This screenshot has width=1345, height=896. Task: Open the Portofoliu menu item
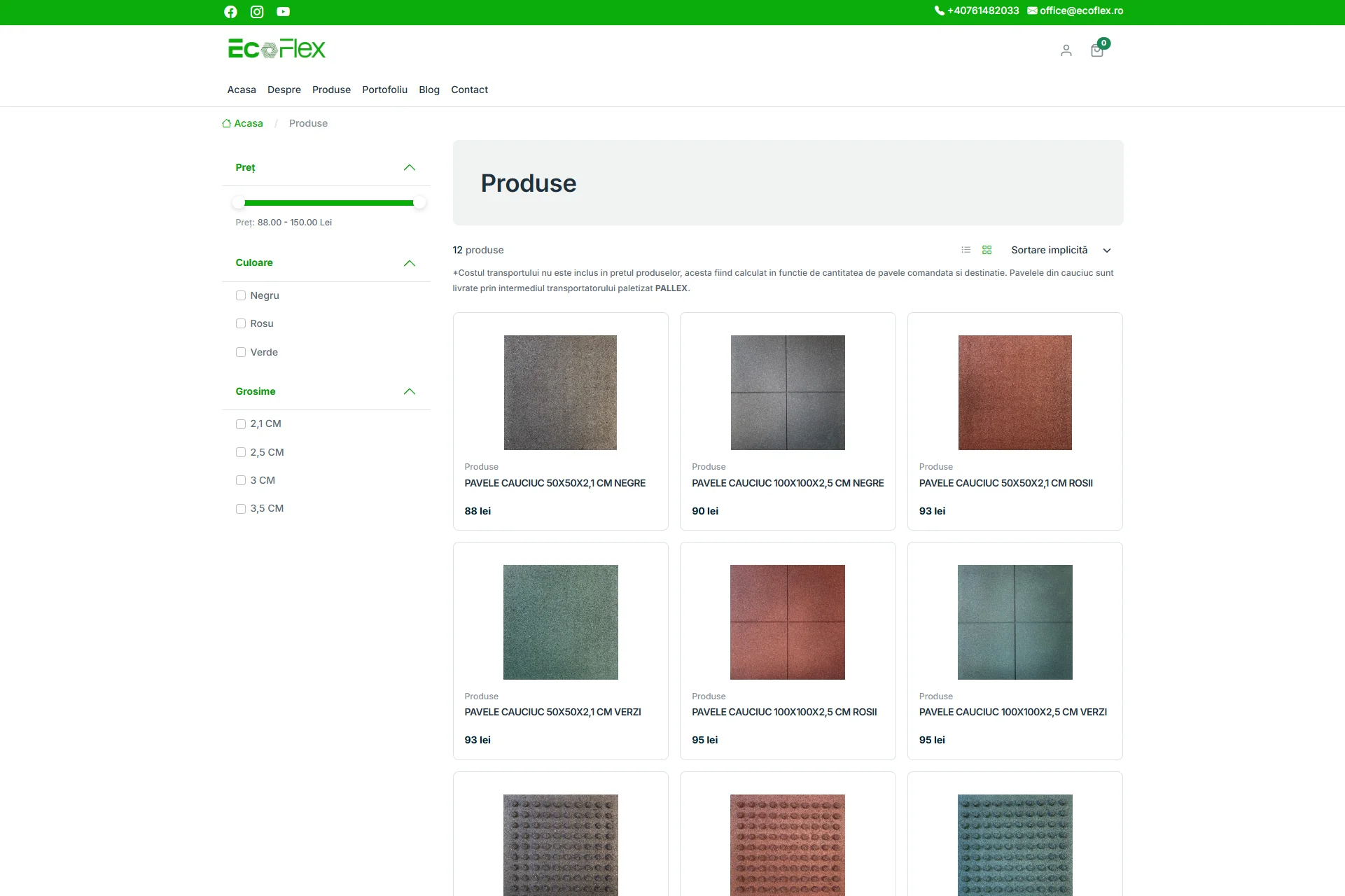tap(384, 90)
